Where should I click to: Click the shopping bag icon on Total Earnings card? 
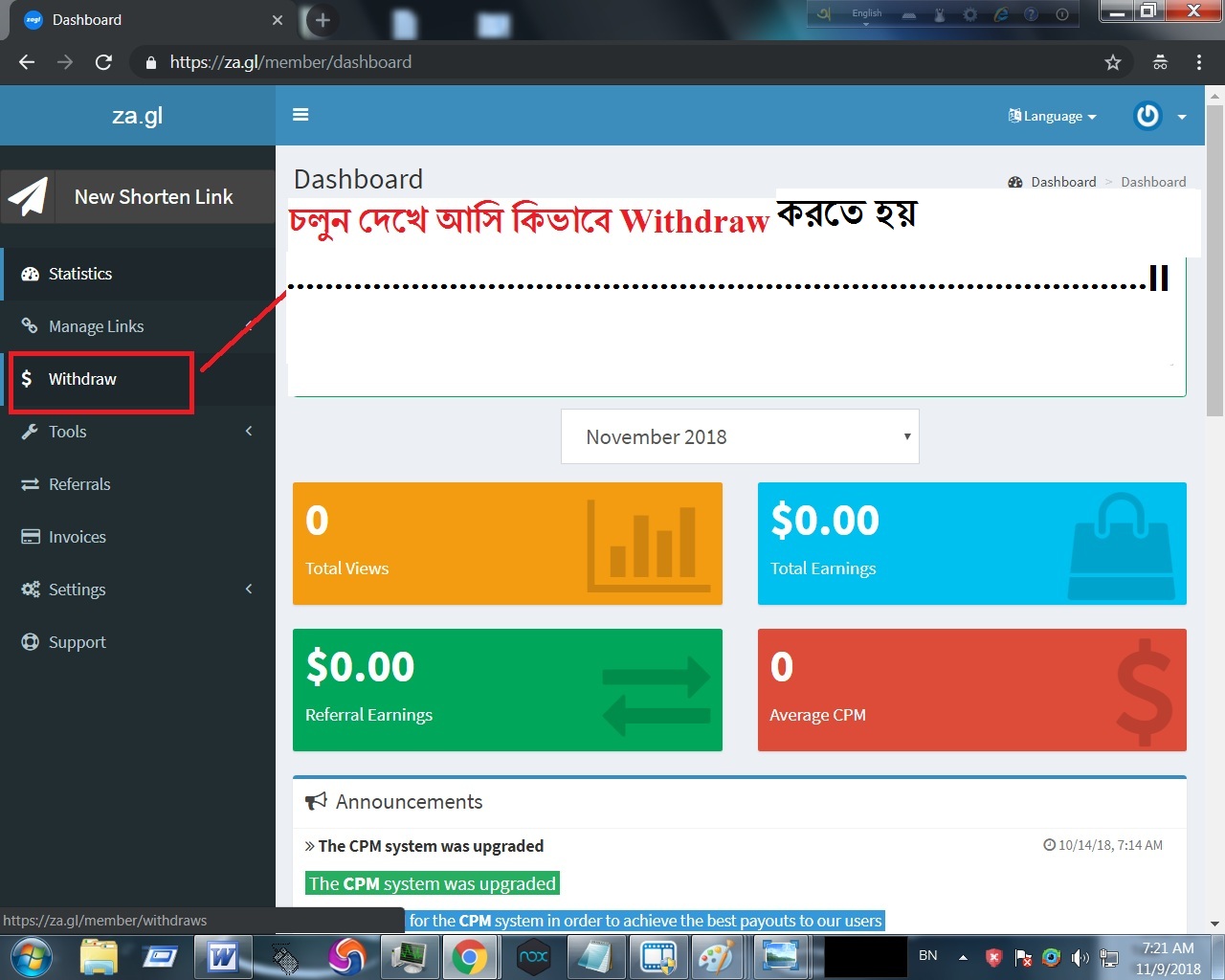click(x=1121, y=546)
